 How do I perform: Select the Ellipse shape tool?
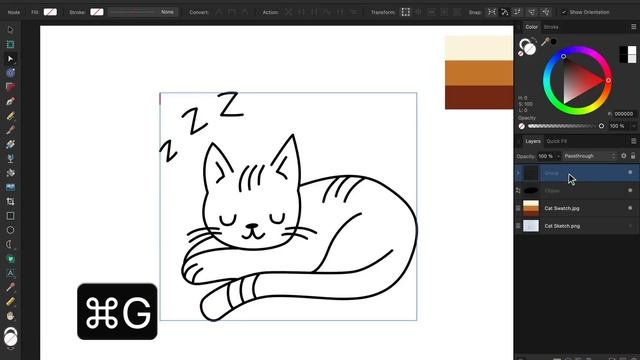(x=11, y=230)
